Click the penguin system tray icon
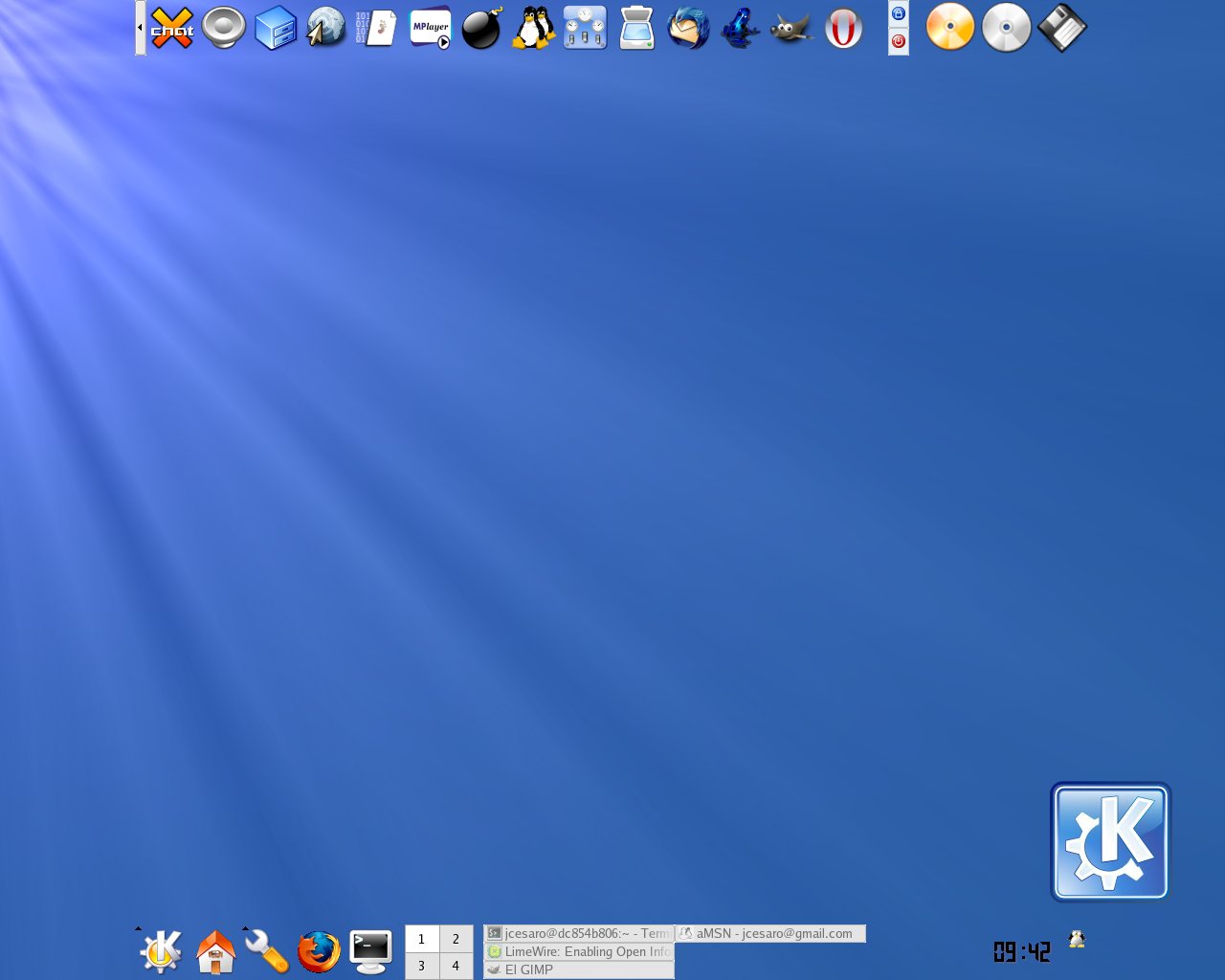1225x980 pixels. [x=1077, y=939]
